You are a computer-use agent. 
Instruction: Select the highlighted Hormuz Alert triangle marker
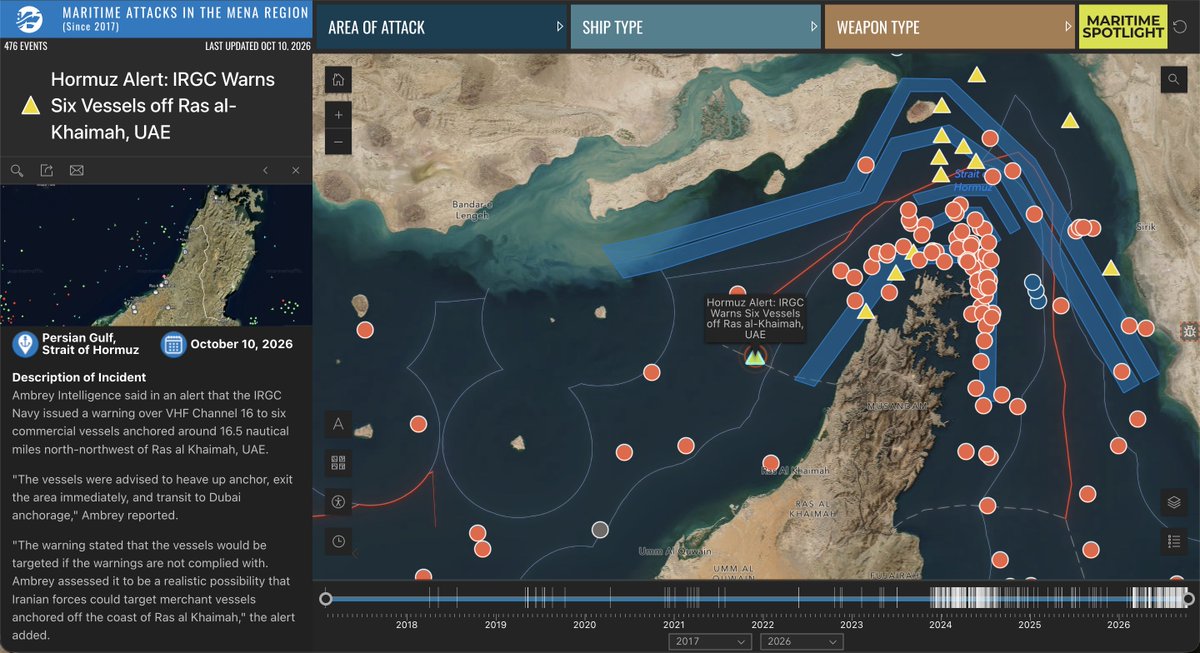[x=755, y=357]
